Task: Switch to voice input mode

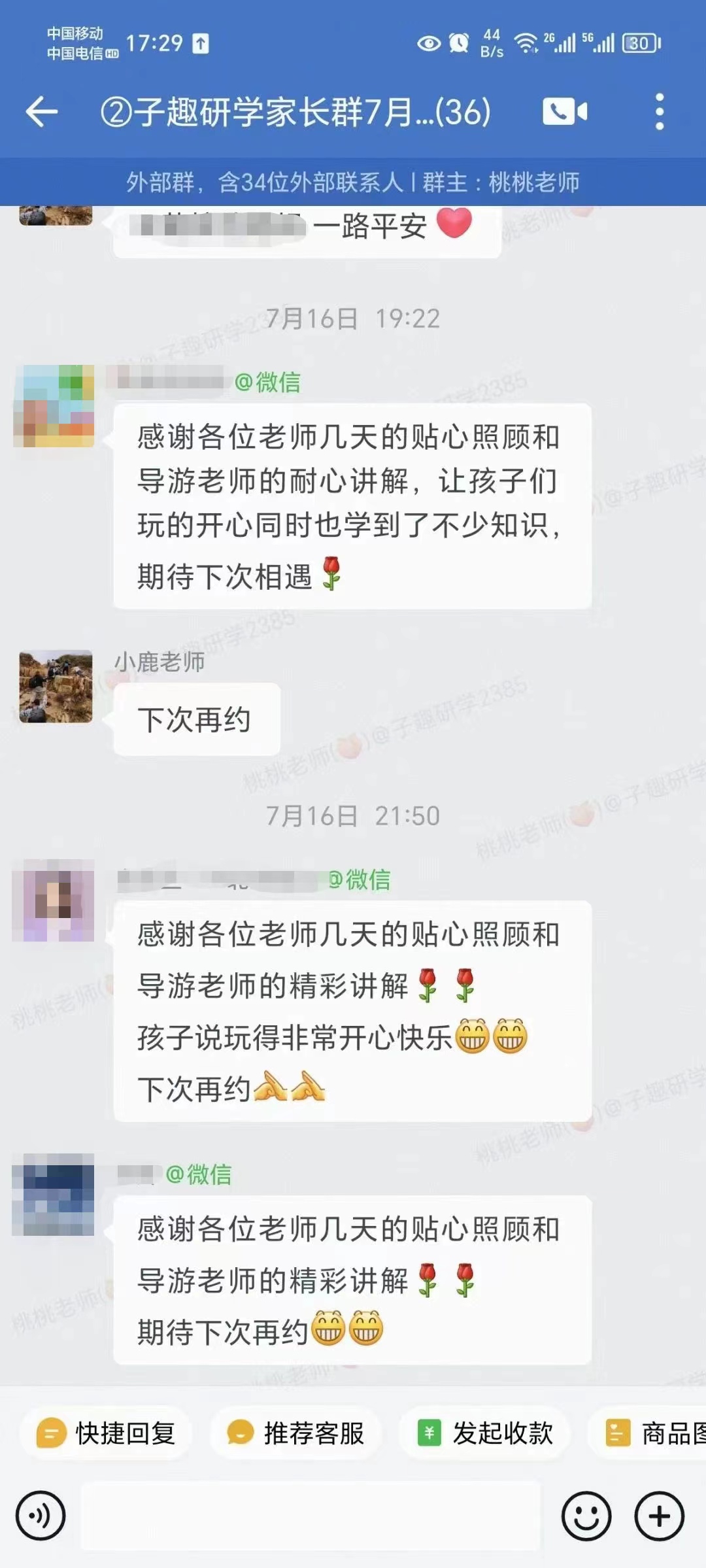Action: pyautogui.click(x=41, y=1515)
